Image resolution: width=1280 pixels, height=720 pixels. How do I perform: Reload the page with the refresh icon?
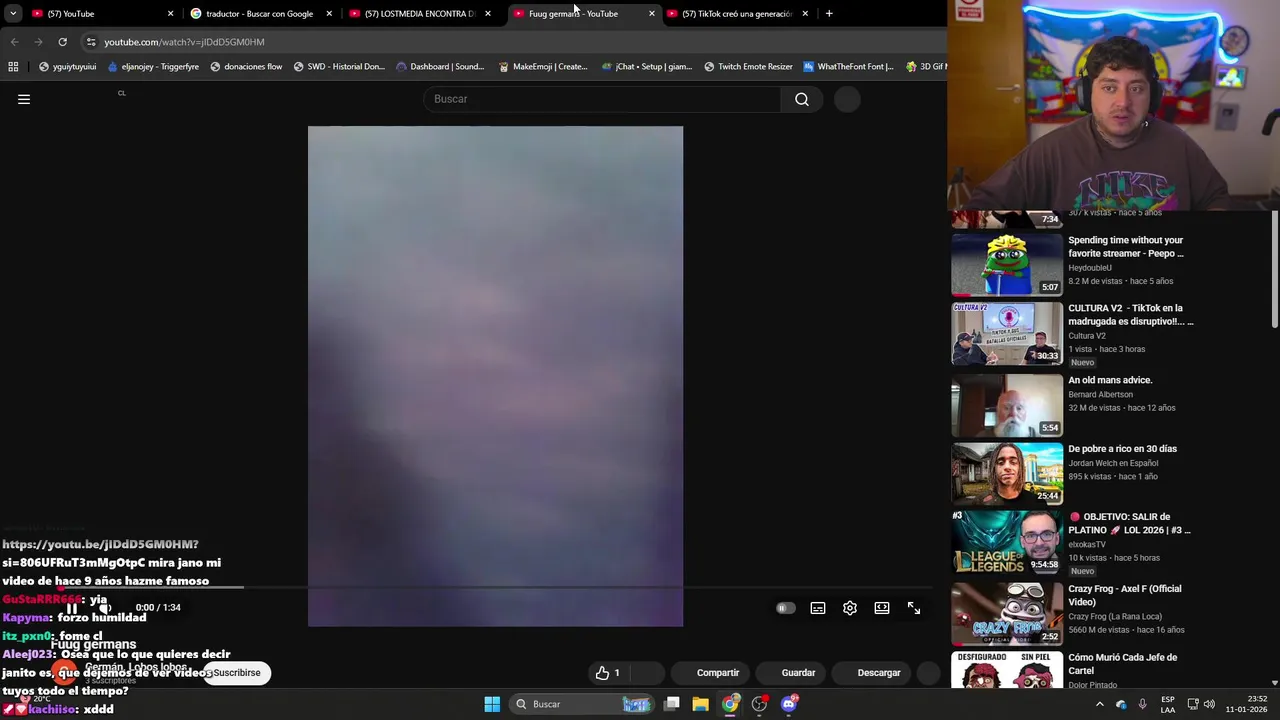(62, 42)
